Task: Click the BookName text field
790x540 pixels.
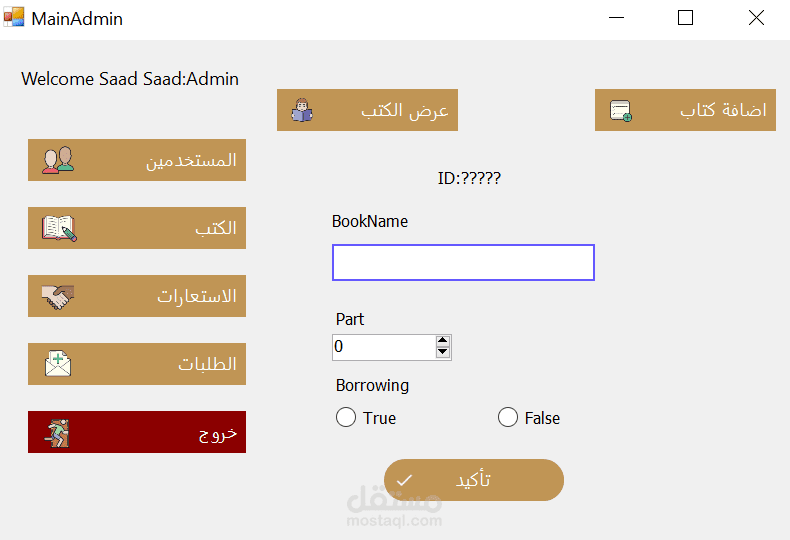Action: (x=463, y=262)
